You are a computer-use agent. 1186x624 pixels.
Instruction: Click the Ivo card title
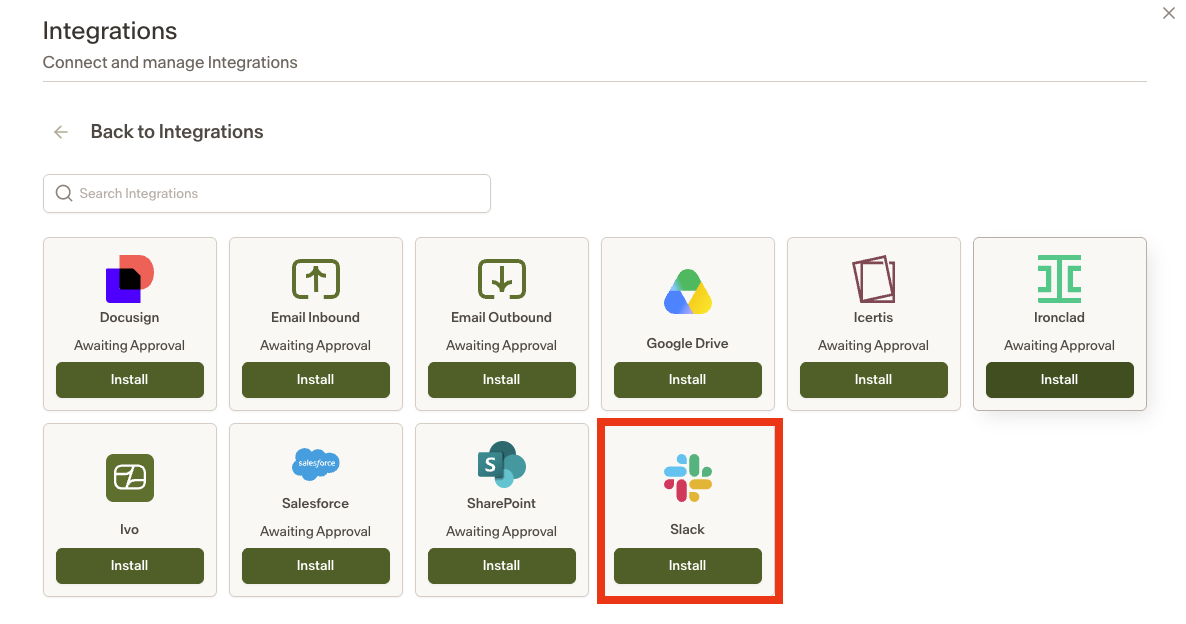click(129, 529)
